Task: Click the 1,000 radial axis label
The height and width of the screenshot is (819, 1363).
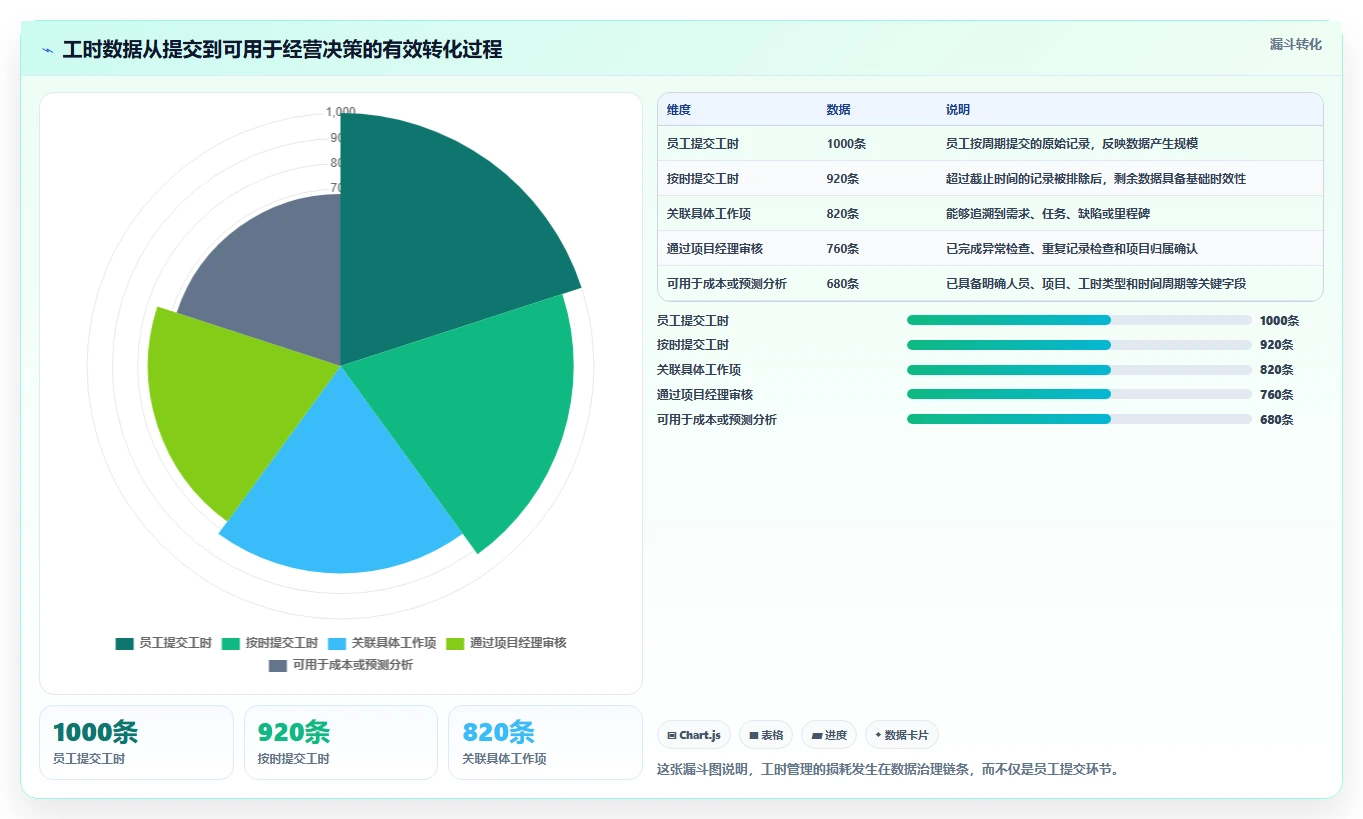Action: click(x=340, y=112)
